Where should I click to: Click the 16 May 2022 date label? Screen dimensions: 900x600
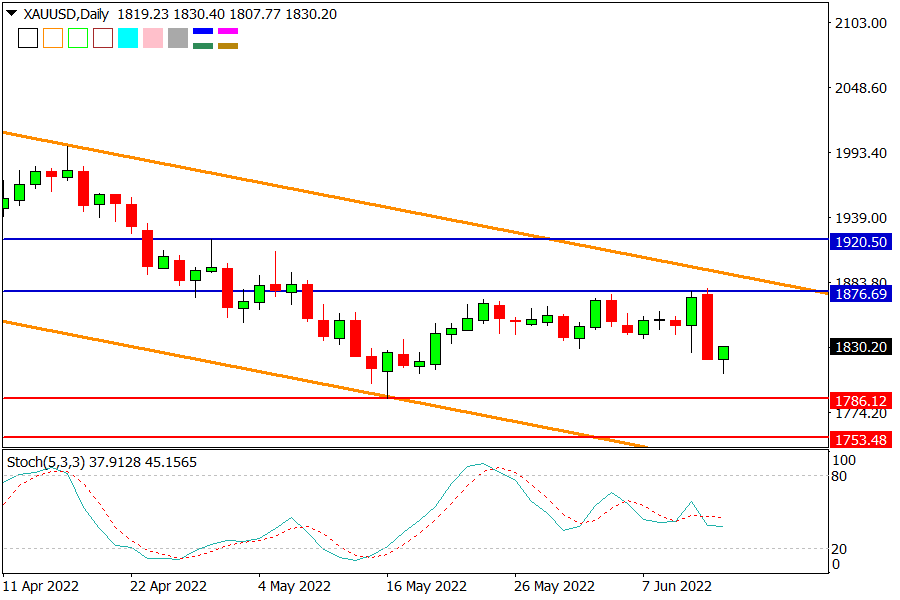coord(426,586)
